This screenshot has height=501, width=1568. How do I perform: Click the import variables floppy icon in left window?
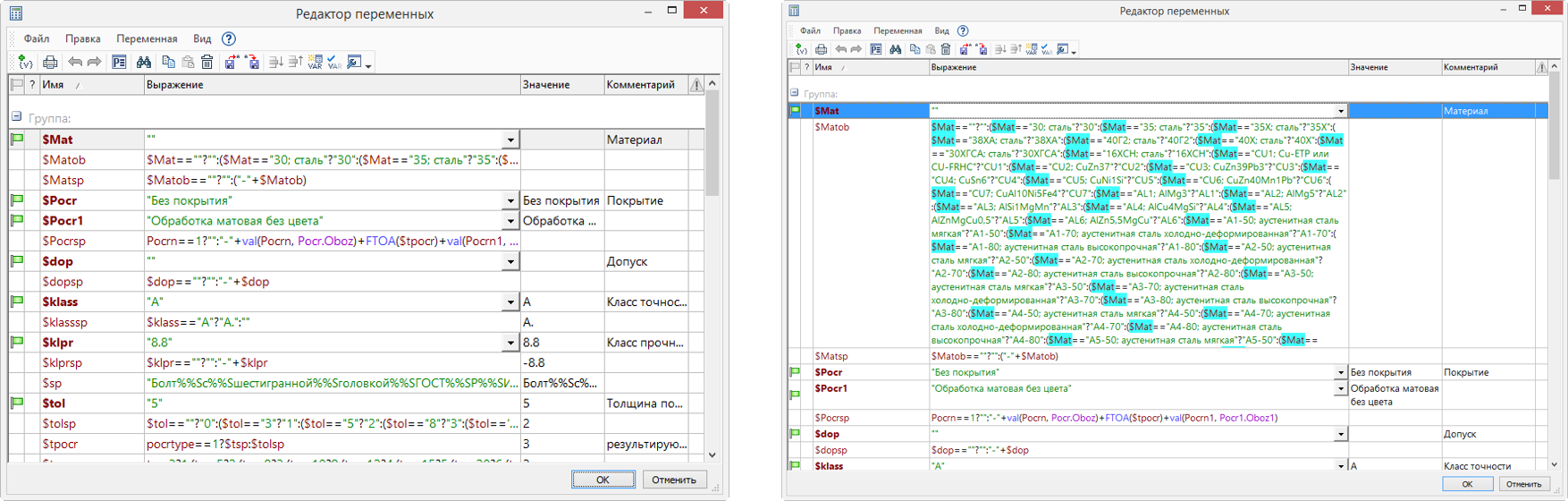[251, 63]
